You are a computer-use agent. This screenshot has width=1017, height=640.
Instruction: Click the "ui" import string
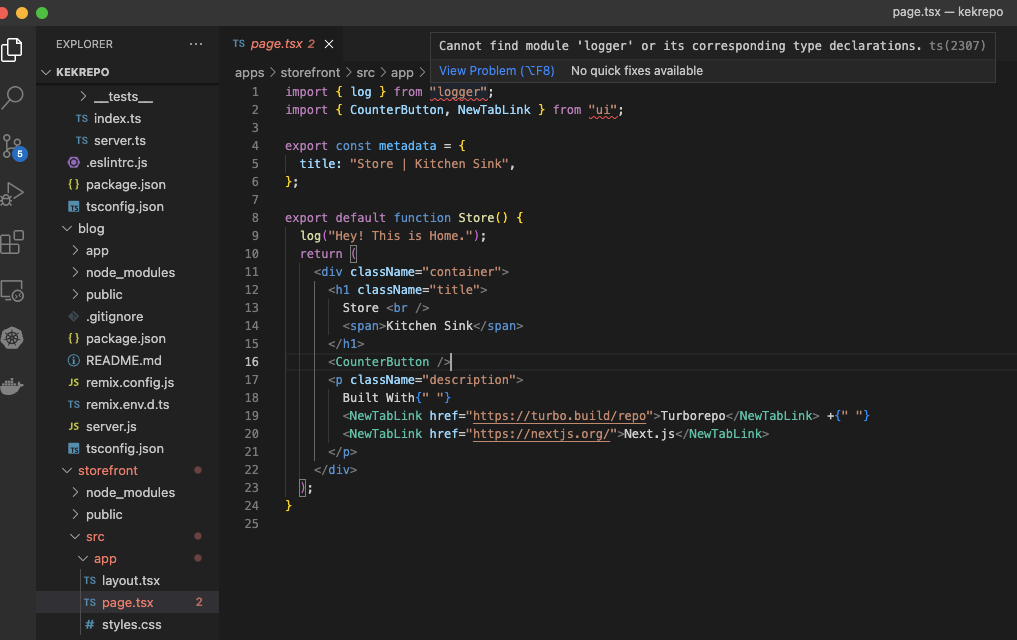tap(603, 110)
